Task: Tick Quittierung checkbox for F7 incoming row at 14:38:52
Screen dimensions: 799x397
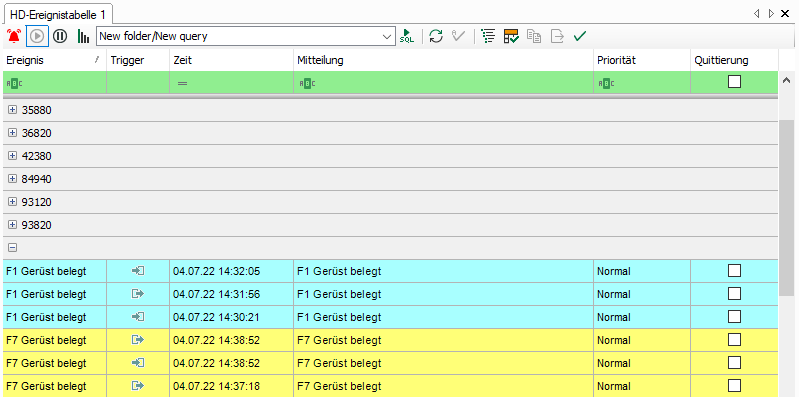Action: point(734,363)
